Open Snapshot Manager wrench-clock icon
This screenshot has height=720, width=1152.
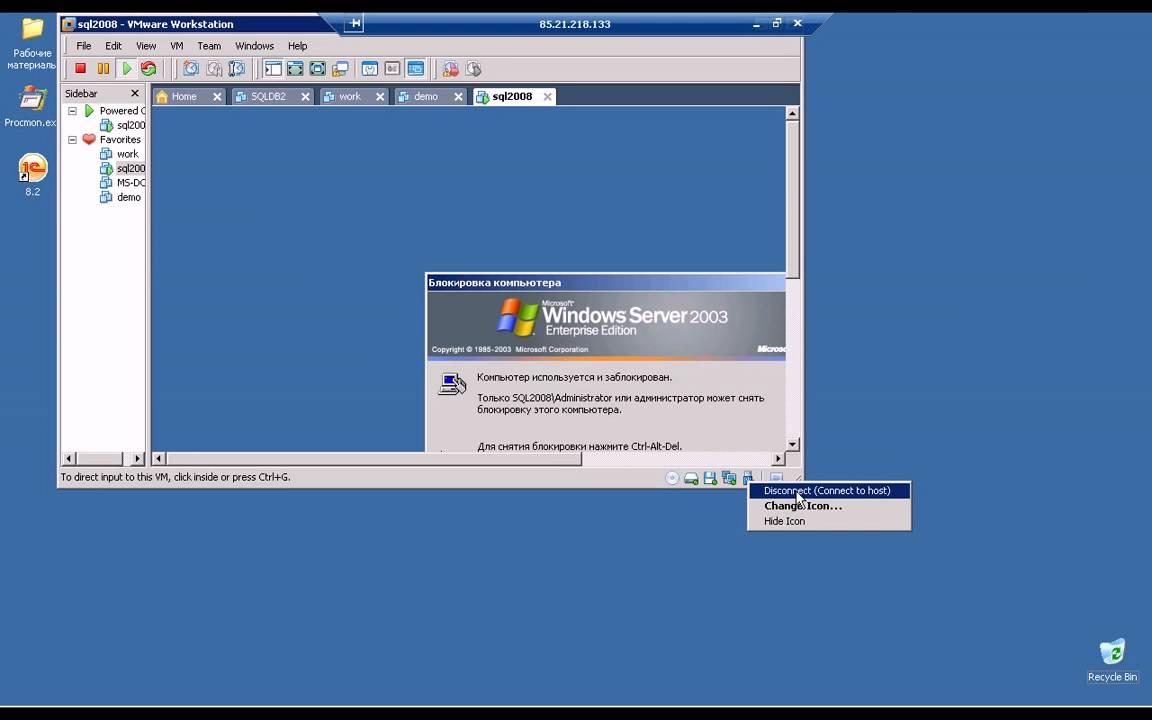coord(237,68)
